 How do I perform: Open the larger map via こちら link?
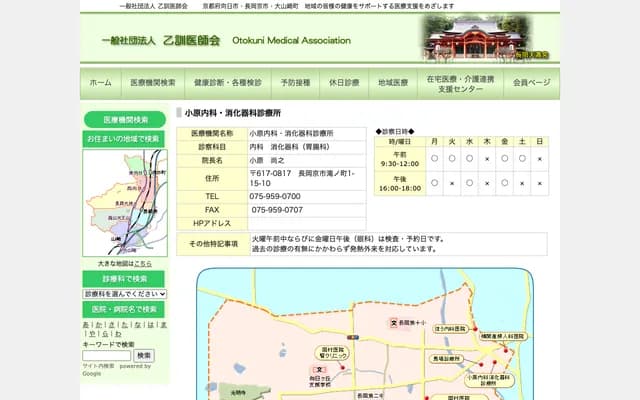144,263
